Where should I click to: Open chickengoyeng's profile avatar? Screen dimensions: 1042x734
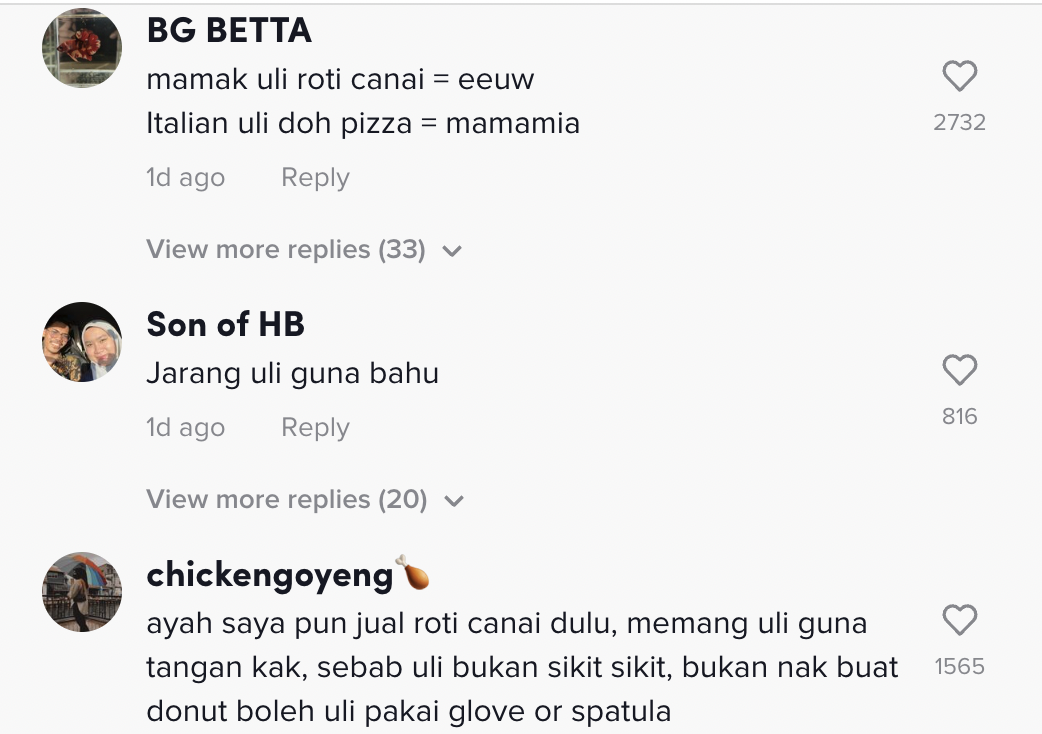pyautogui.click(x=82, y=592)
